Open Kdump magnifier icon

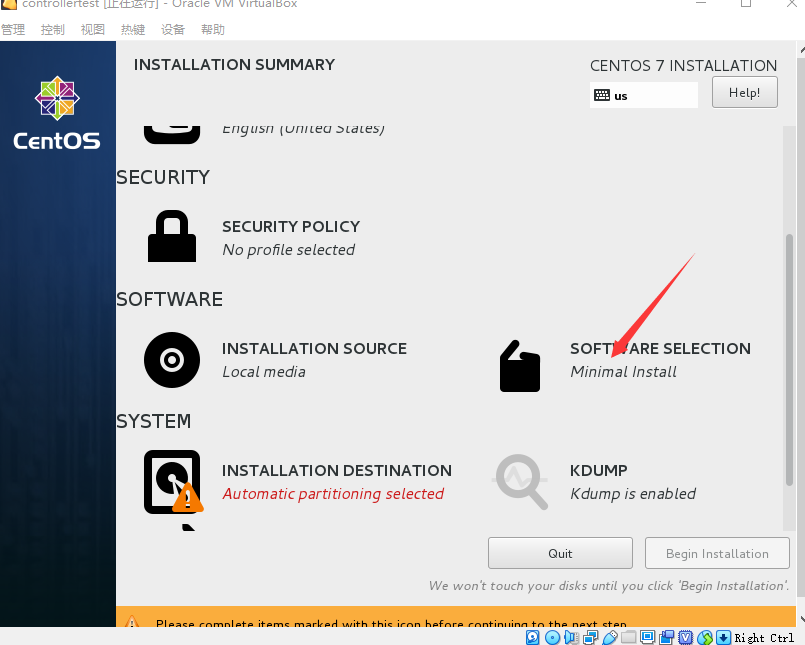pyautogui.click(x=520, y=481)
